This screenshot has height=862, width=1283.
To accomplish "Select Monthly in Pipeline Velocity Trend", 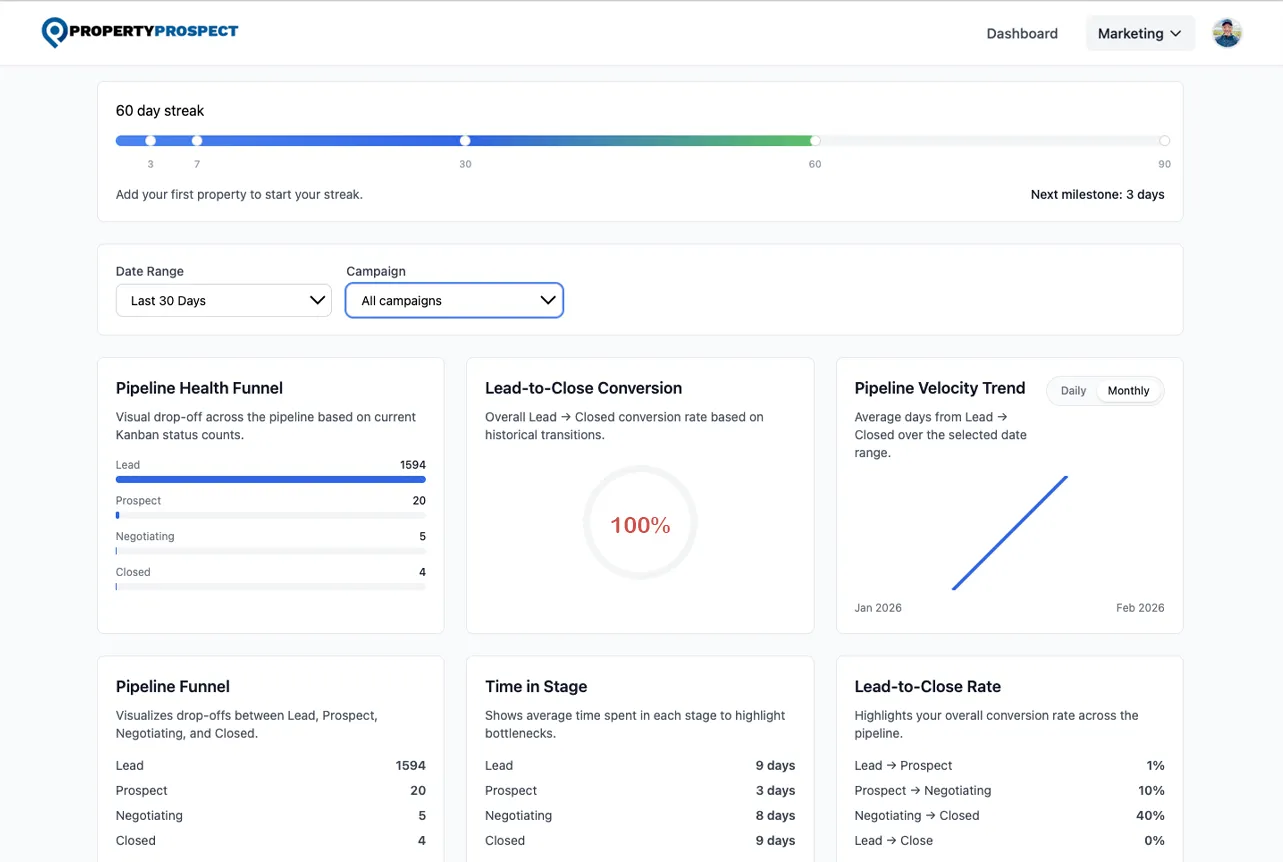I will pos(1128,390).
